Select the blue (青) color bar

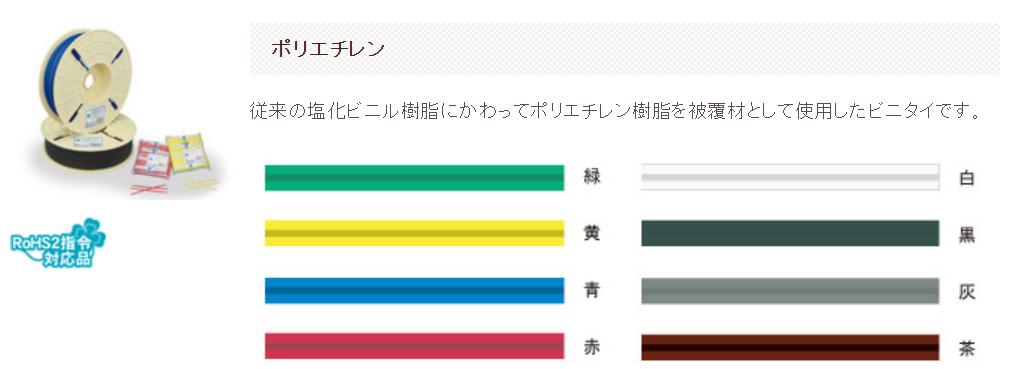click(x=414, y=290)
